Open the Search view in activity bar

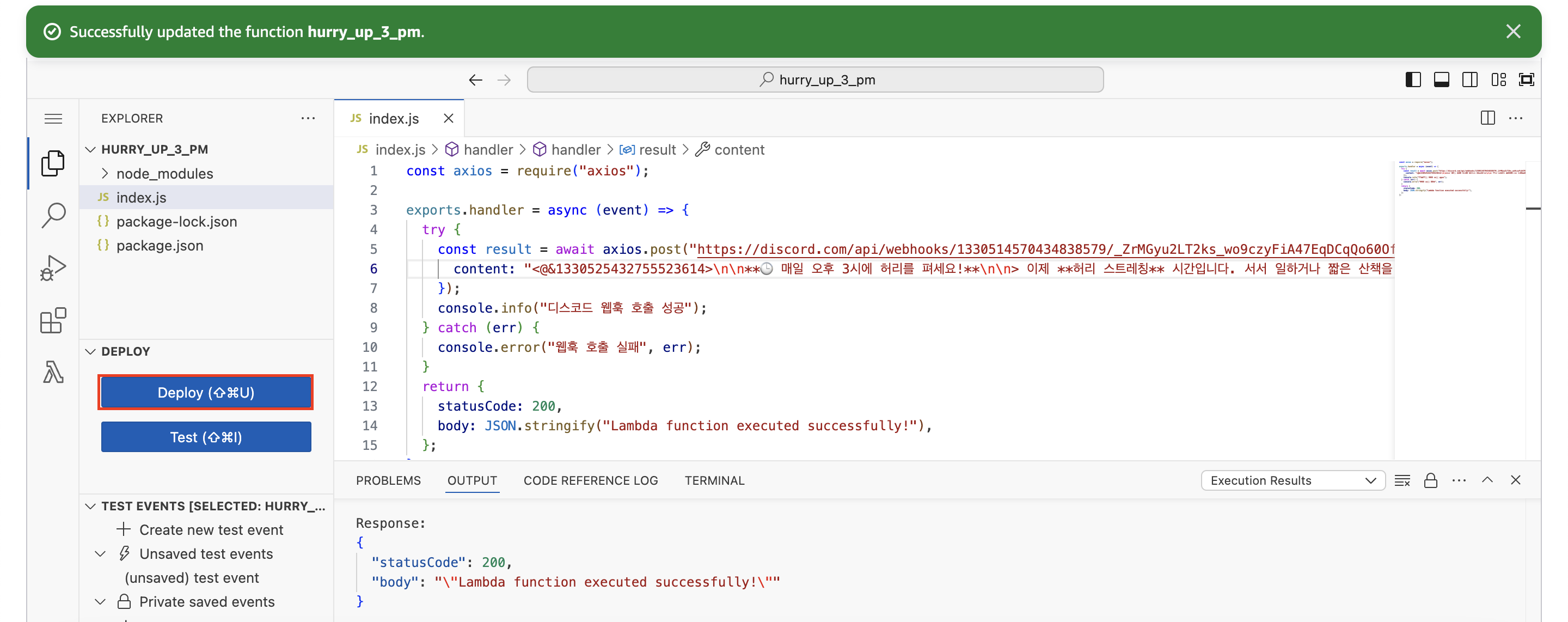(x=53, y=215)
